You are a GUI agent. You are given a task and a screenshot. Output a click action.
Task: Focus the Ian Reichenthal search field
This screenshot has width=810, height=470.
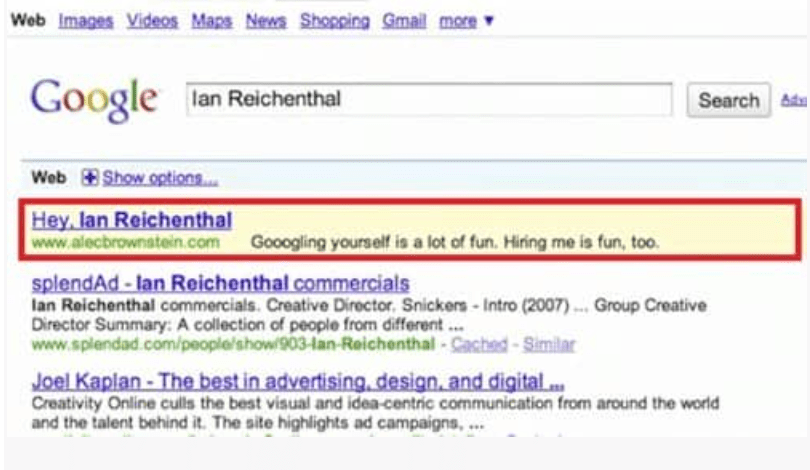tap(429, 99)
